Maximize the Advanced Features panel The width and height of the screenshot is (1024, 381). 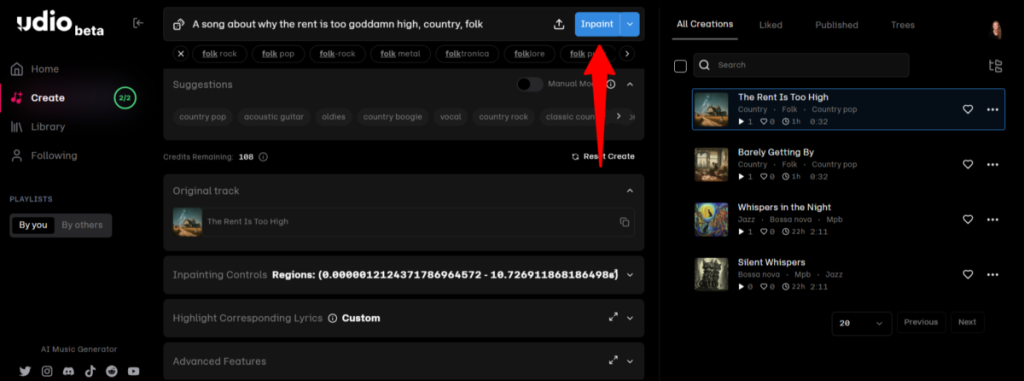613,360
